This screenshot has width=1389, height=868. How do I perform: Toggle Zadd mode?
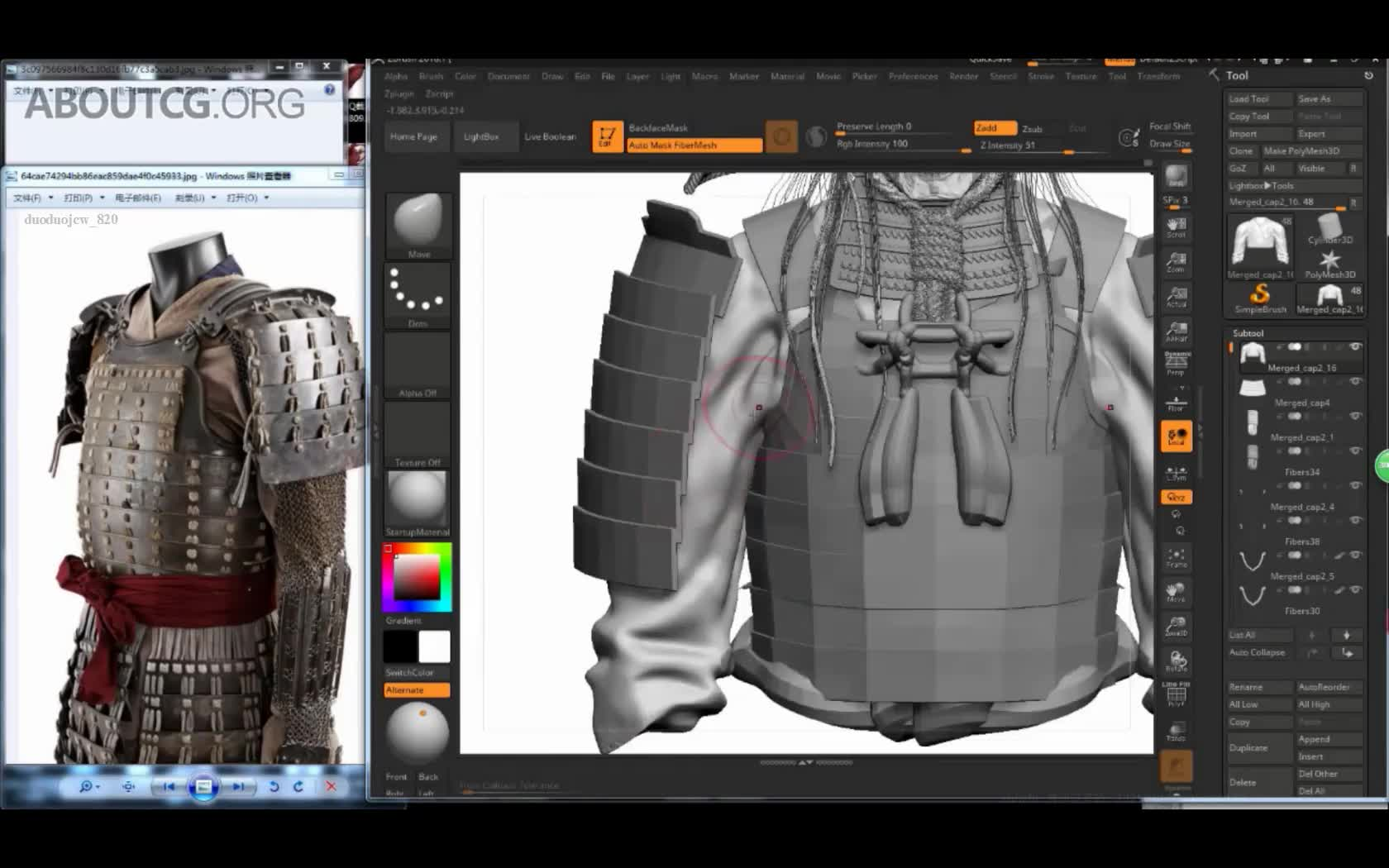coord(995,127)
